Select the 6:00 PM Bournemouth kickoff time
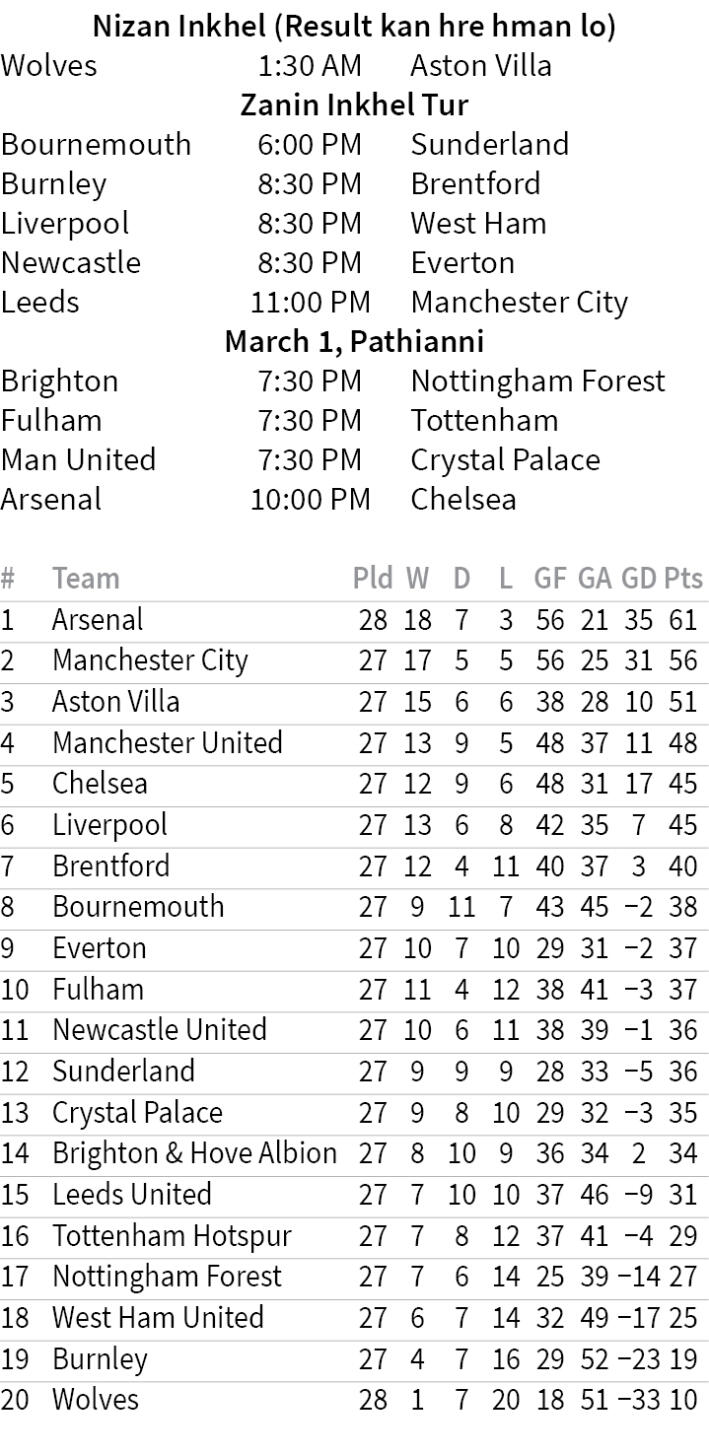This screenshot has height=1455, width=709. click(x=309, y=144)
